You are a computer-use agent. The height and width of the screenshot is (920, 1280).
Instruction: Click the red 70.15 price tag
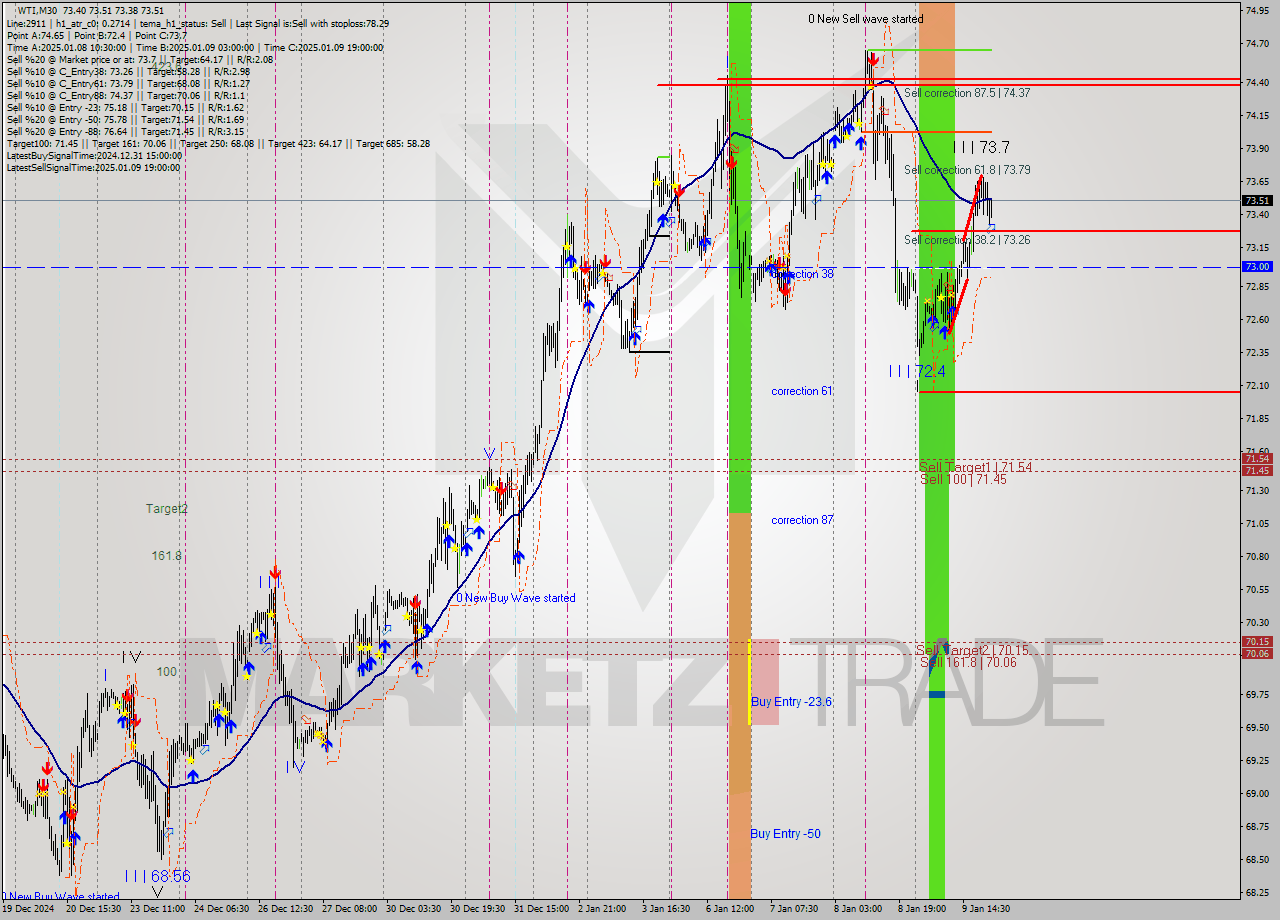[1256, 642]
